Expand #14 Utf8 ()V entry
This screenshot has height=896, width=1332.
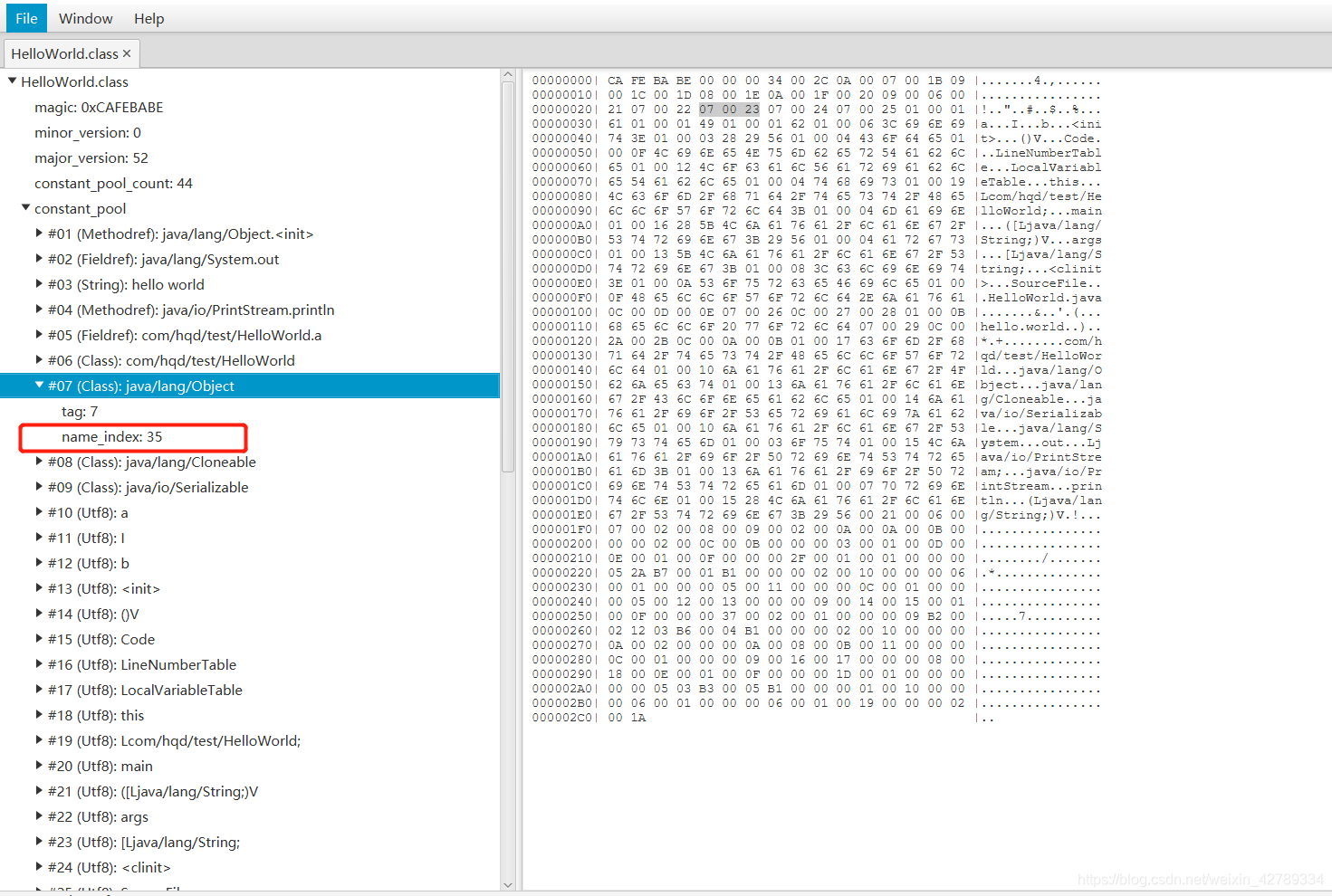coord(40,613)
